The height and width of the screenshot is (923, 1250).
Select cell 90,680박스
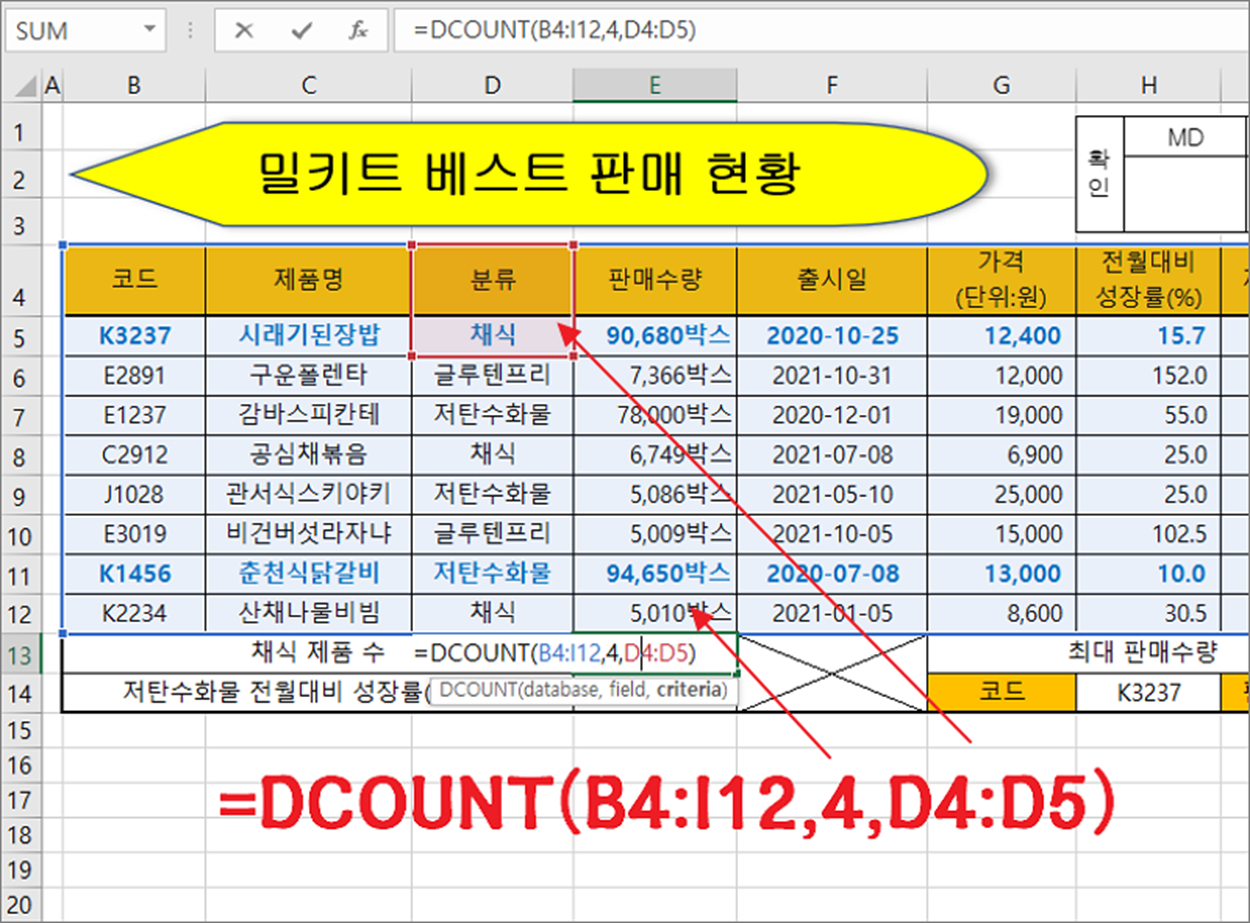(x=655, y=337)
